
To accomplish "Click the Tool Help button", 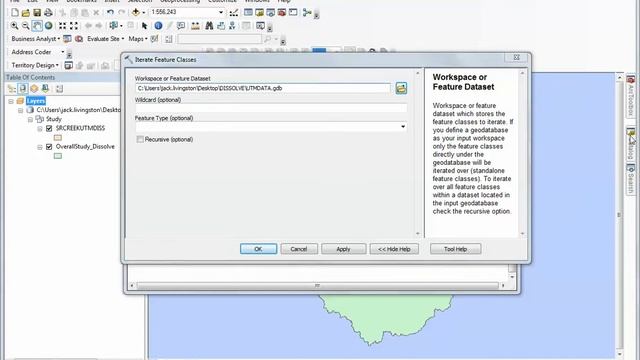I will 456,249.
